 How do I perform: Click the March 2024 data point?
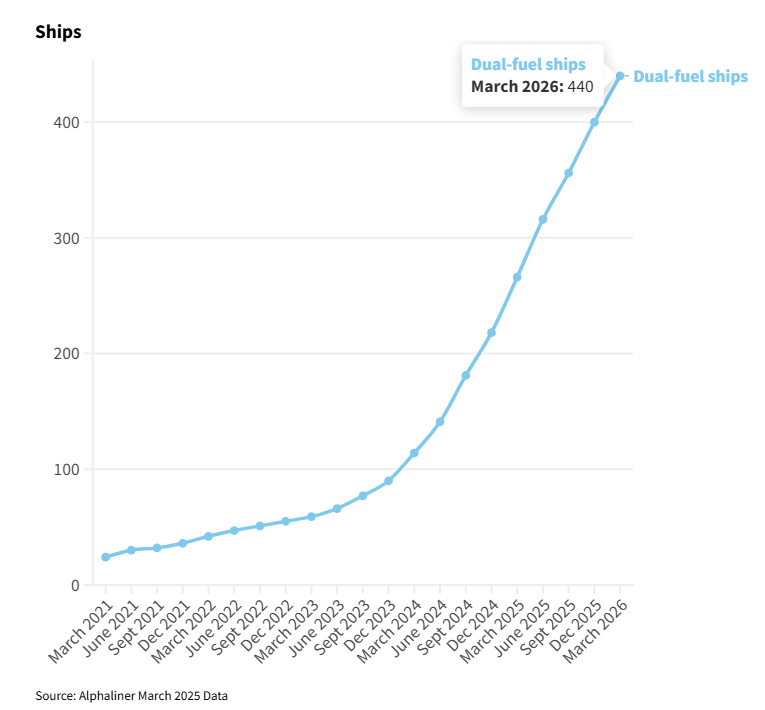coord(414,453)
